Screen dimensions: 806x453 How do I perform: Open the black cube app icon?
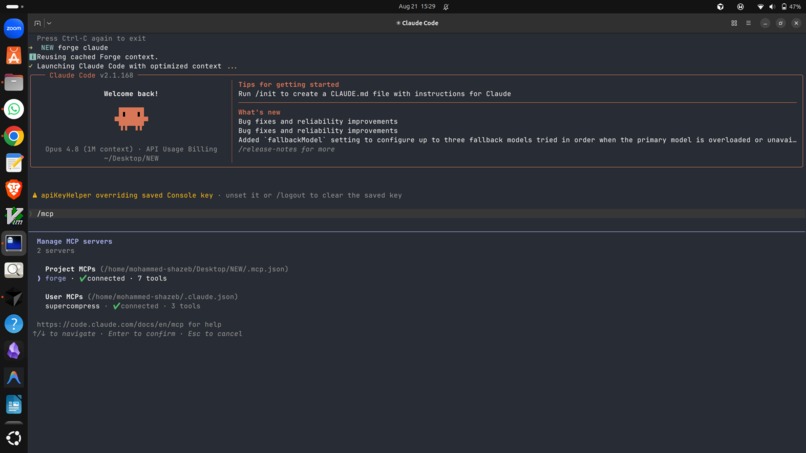point(14,297)
